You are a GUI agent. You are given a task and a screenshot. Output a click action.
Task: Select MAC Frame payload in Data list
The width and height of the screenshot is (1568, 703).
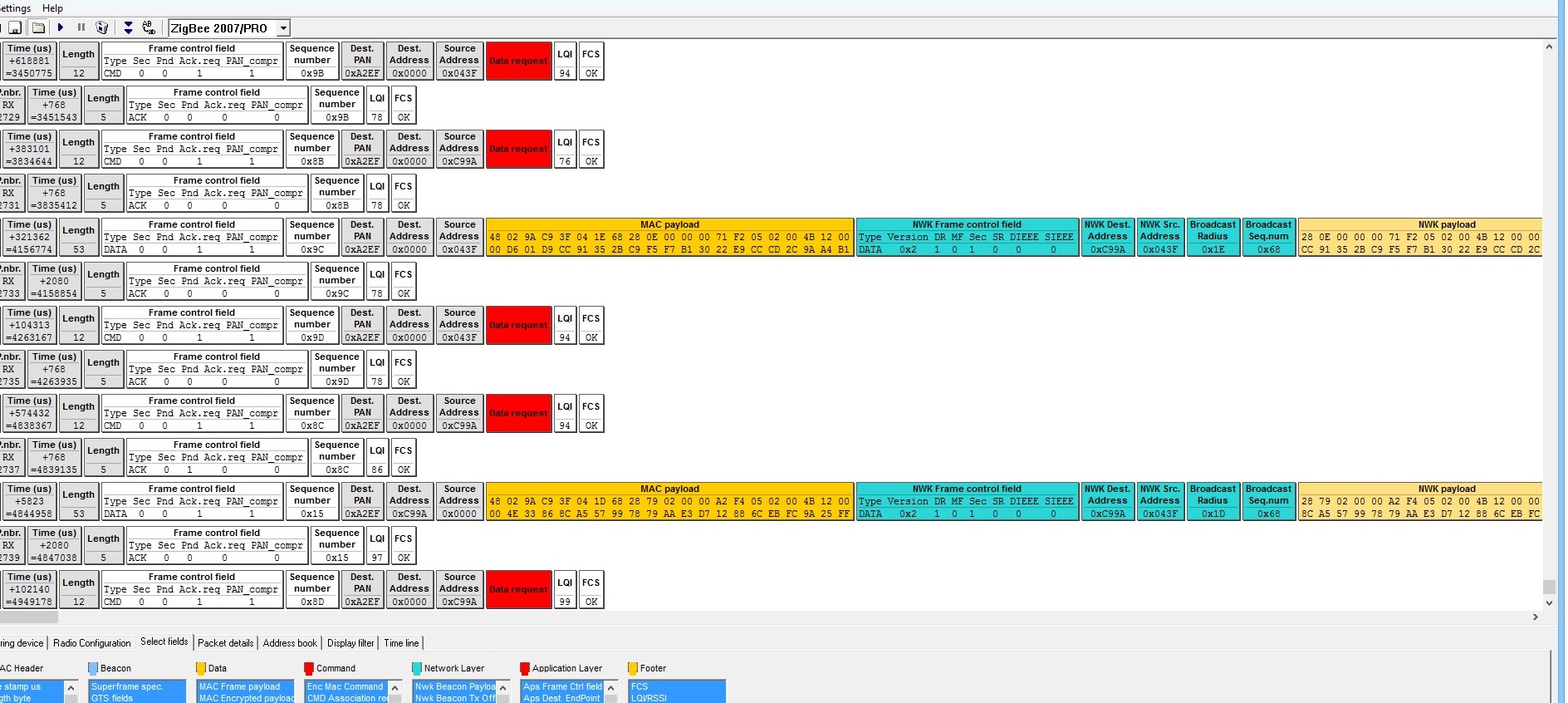[x=245, y=686]
